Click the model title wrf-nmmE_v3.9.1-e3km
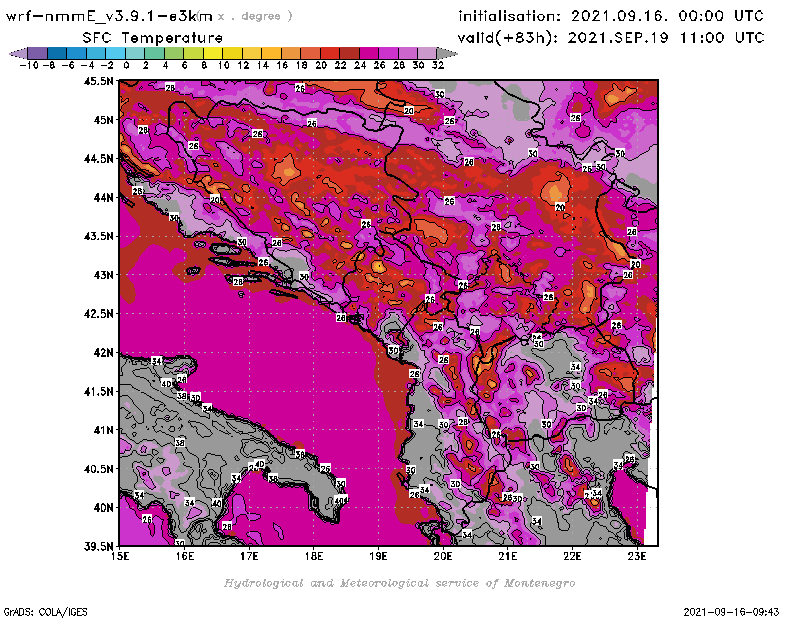Image resolution: width=800 pixels, height=618 pixels. tap(109, 16)
